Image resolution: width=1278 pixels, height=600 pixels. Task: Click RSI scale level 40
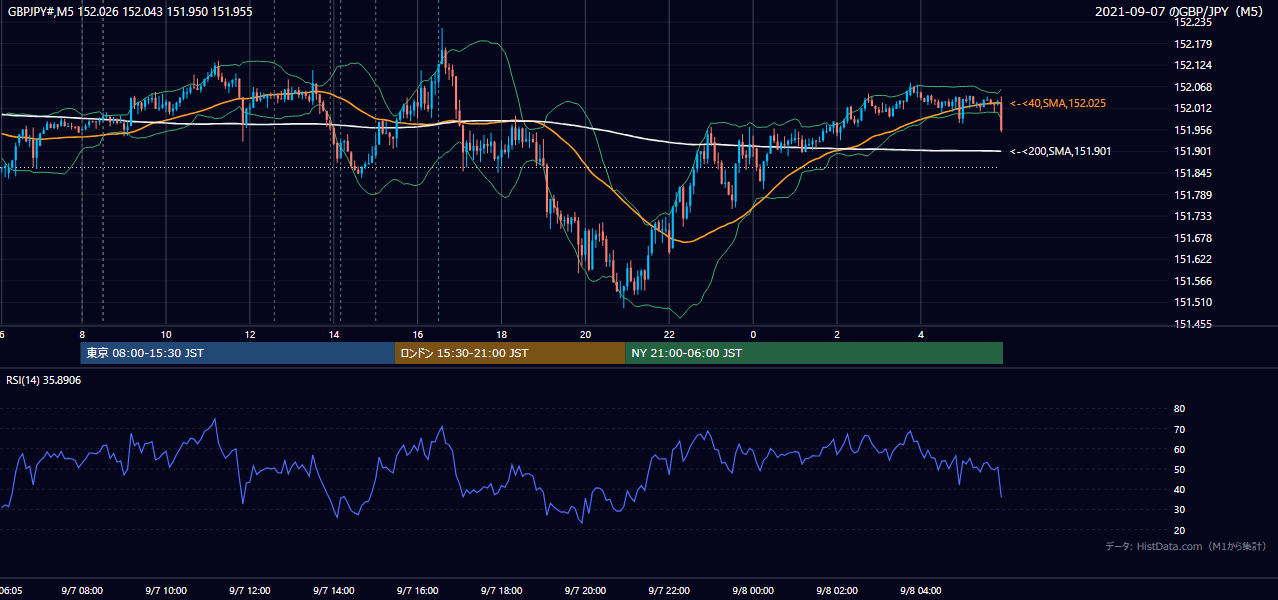pyautogui.click(x=1179, y=489)
